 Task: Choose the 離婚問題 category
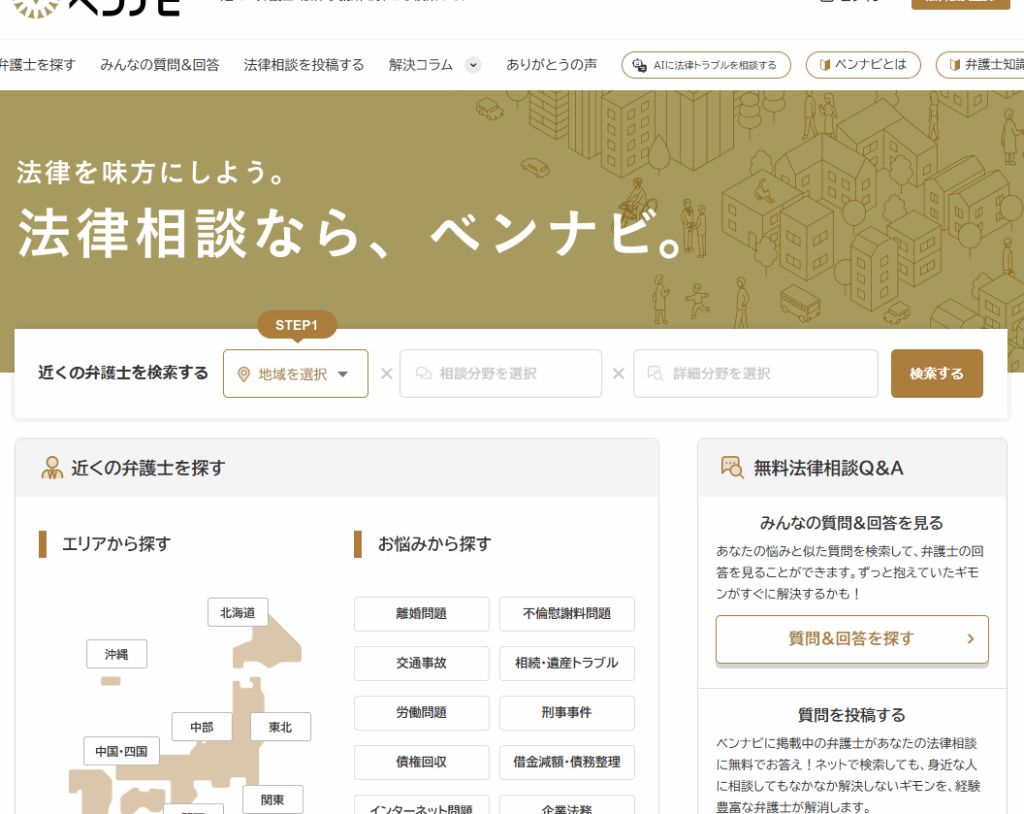(x=421, y=614)
